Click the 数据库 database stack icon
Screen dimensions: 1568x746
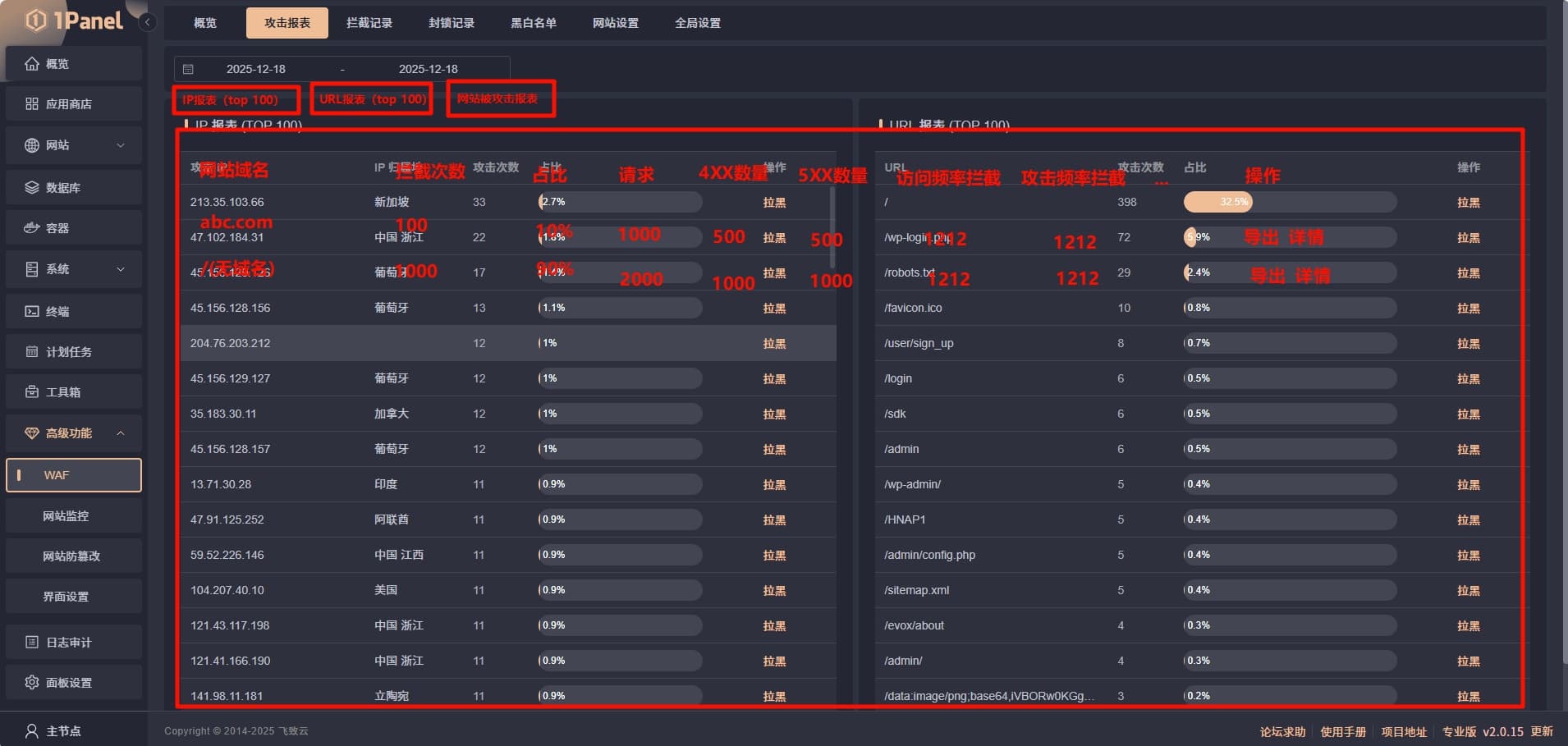click(32, 188)
